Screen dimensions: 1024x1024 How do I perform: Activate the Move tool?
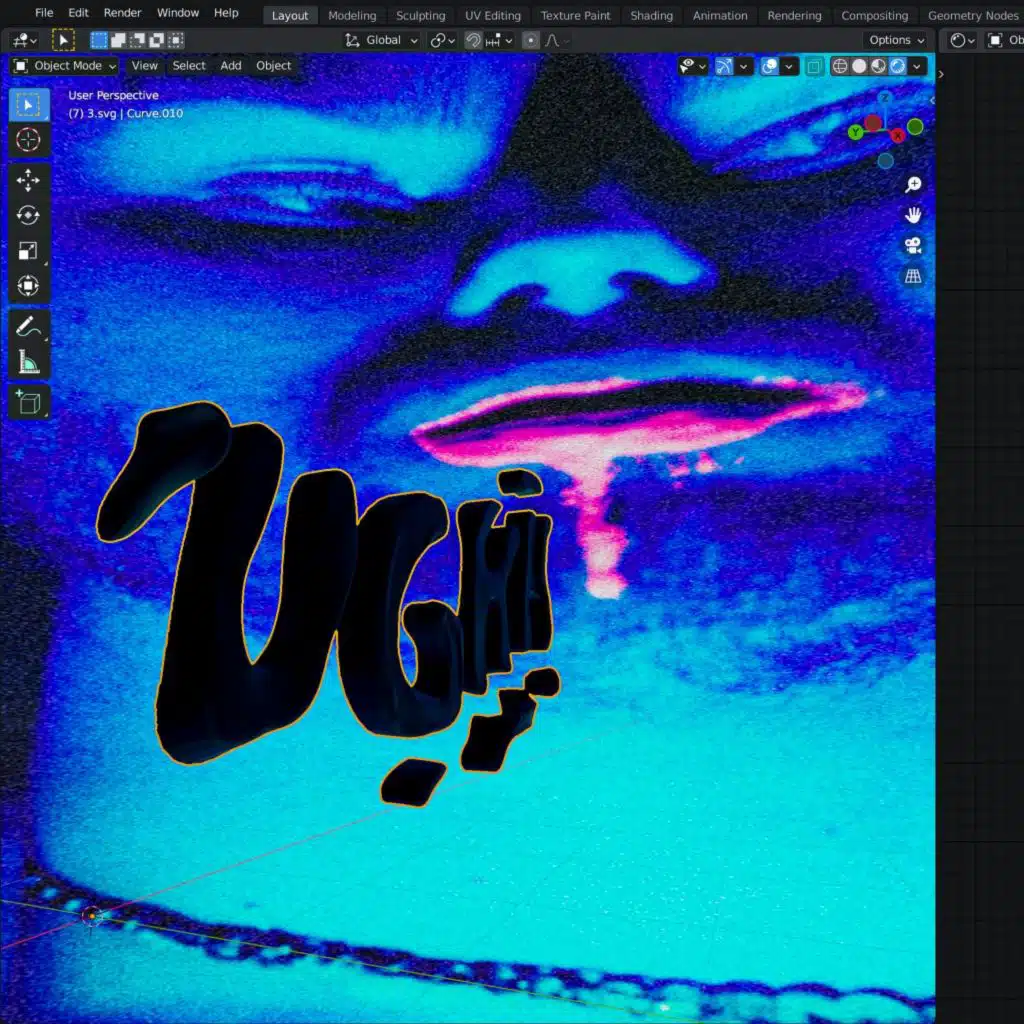(x=28, y=180)
